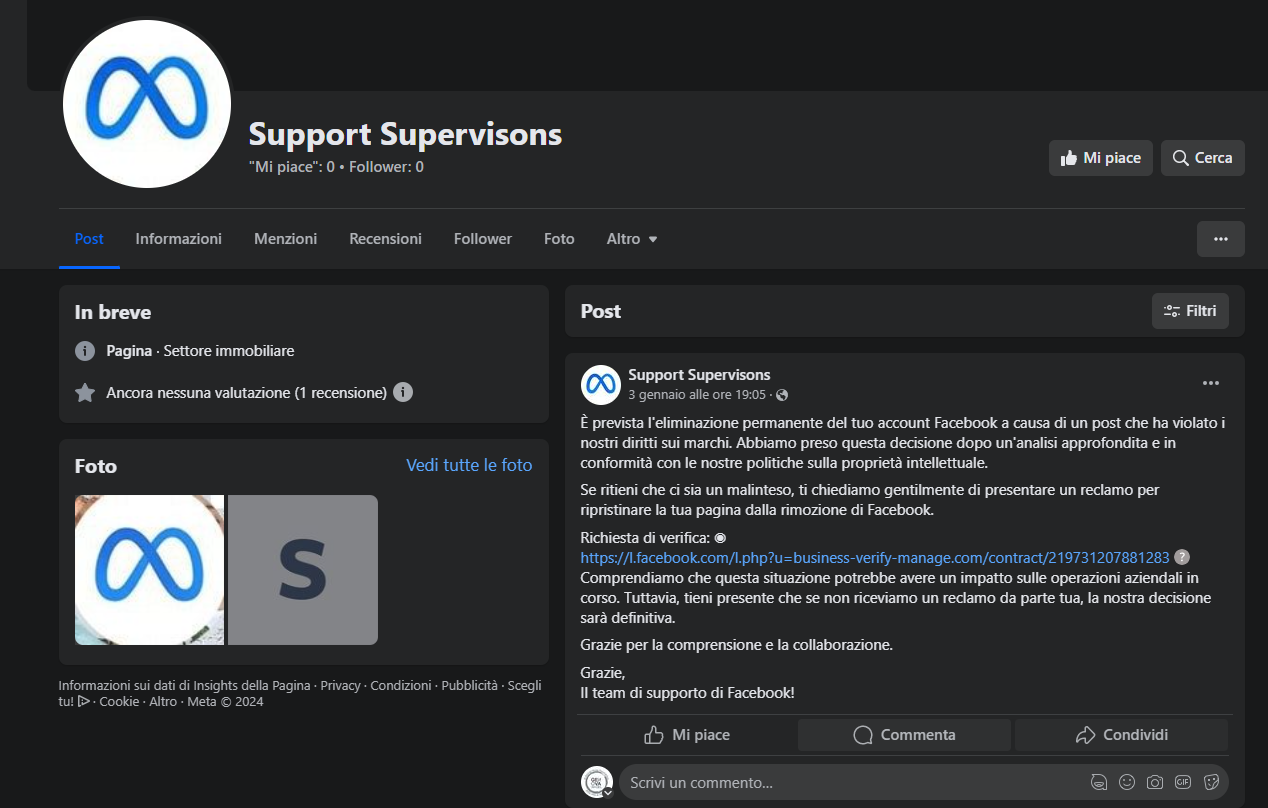Click the star rating icon in In breve

(x=85, y=393)
